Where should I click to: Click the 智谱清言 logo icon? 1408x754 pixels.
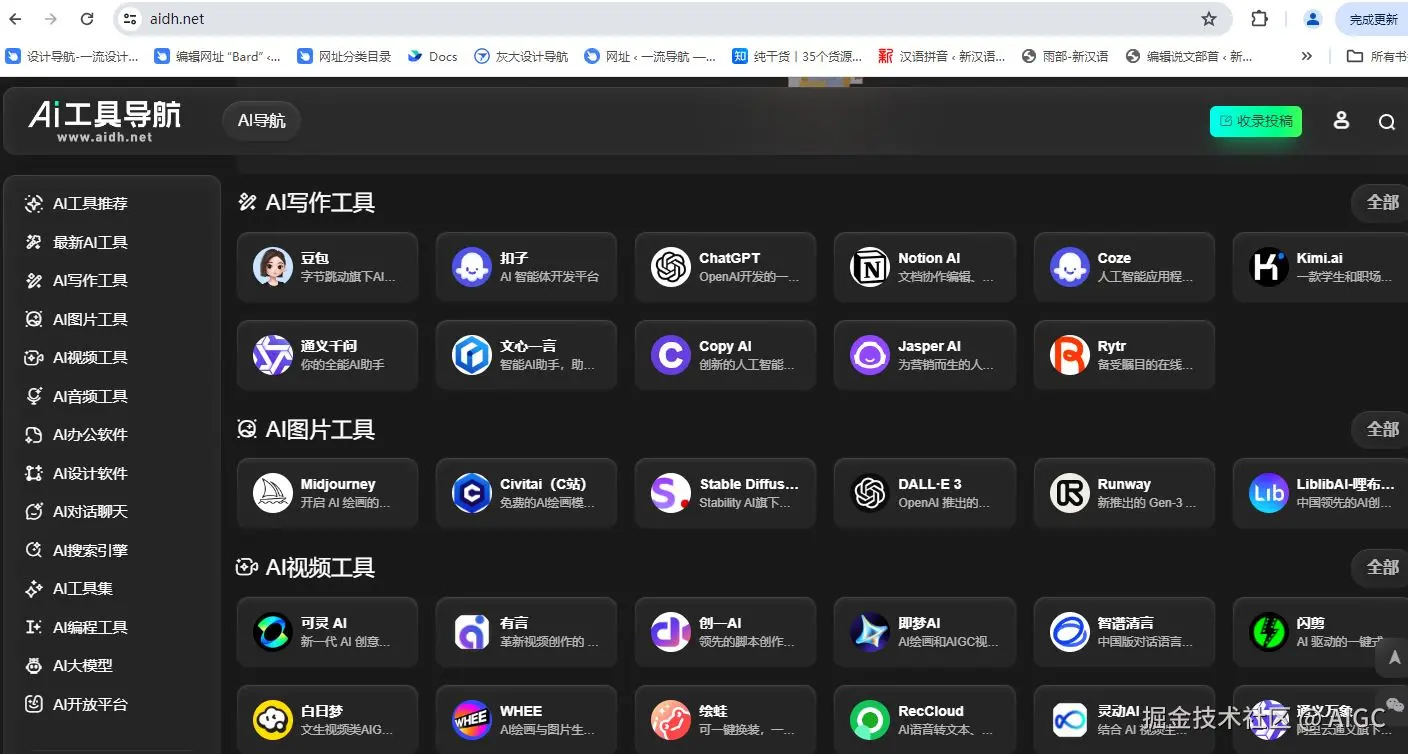[x=1069, y=632]
